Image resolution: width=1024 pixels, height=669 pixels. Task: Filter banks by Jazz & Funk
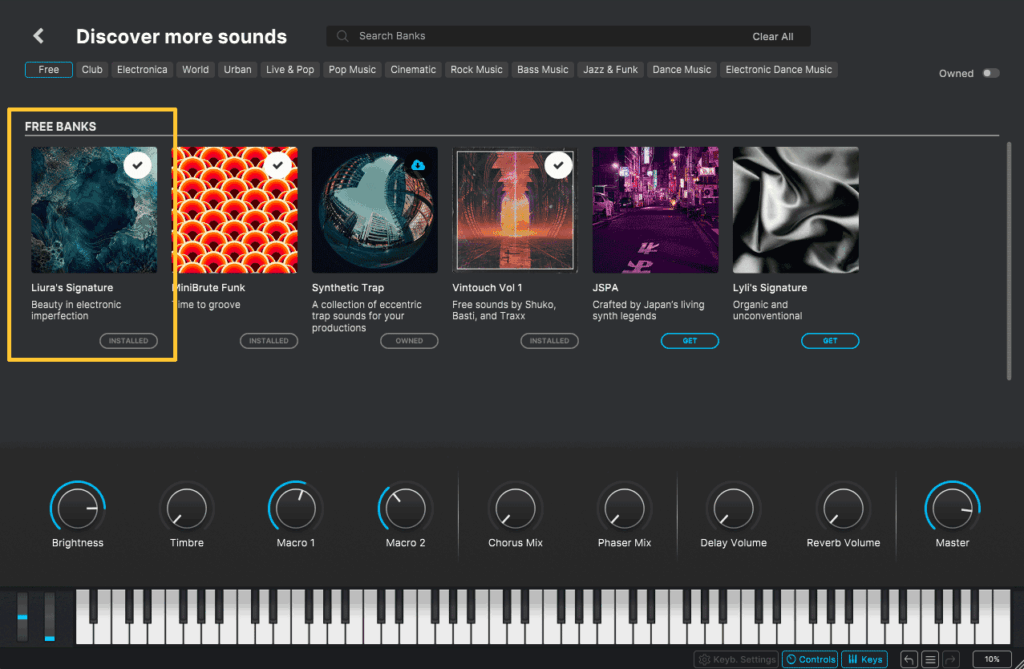[611, 69]
